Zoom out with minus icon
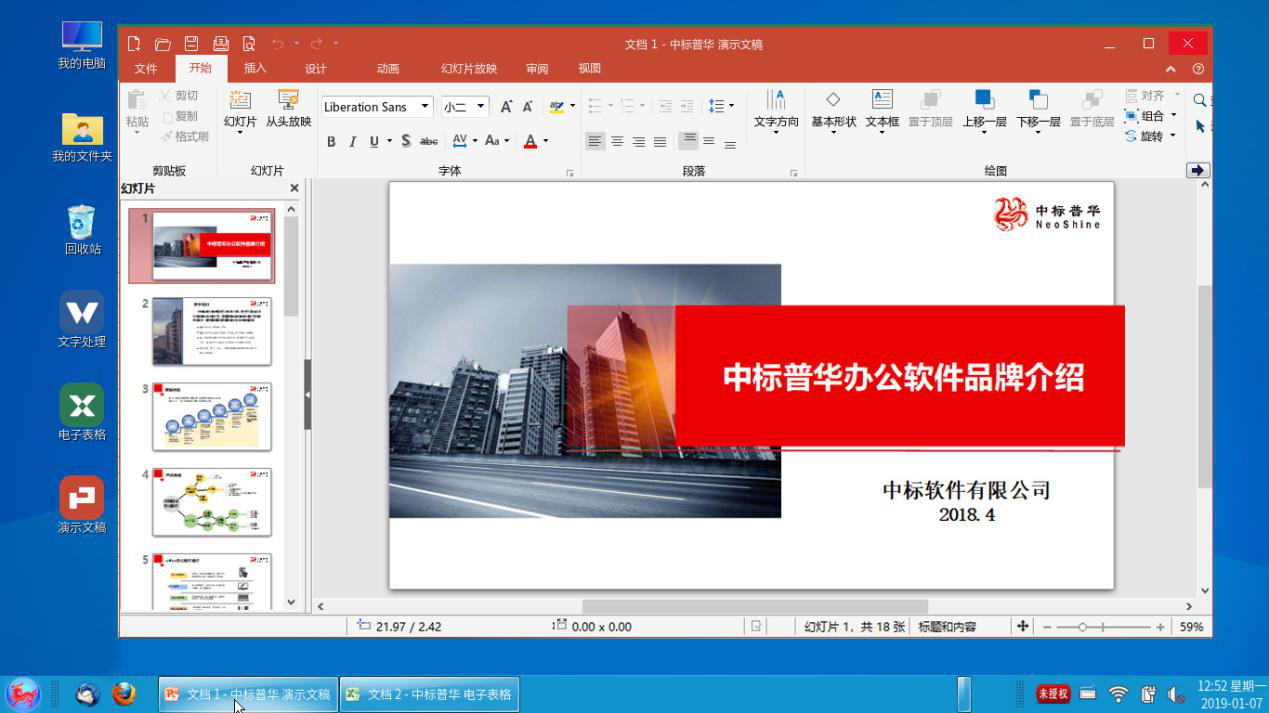The width and height of the screenshot is (1269, 713). tap(1047, 627)
